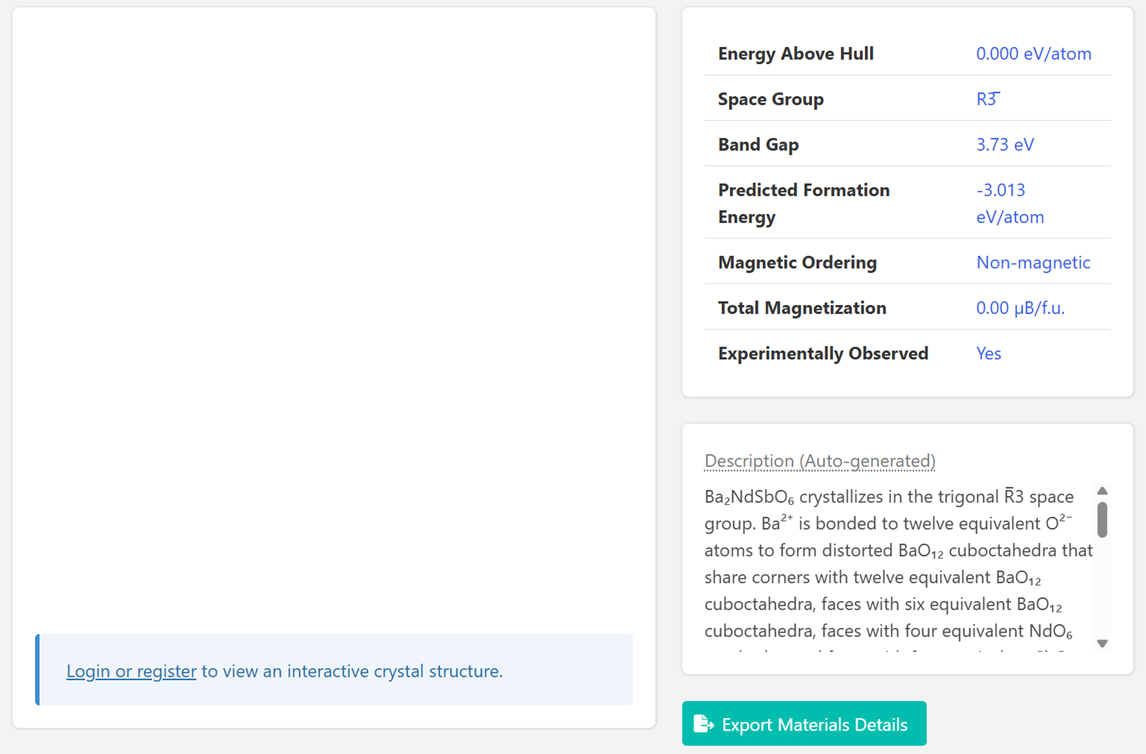
Task: Click the description scrollbar down arrow
Action: tap(1102, 644)
